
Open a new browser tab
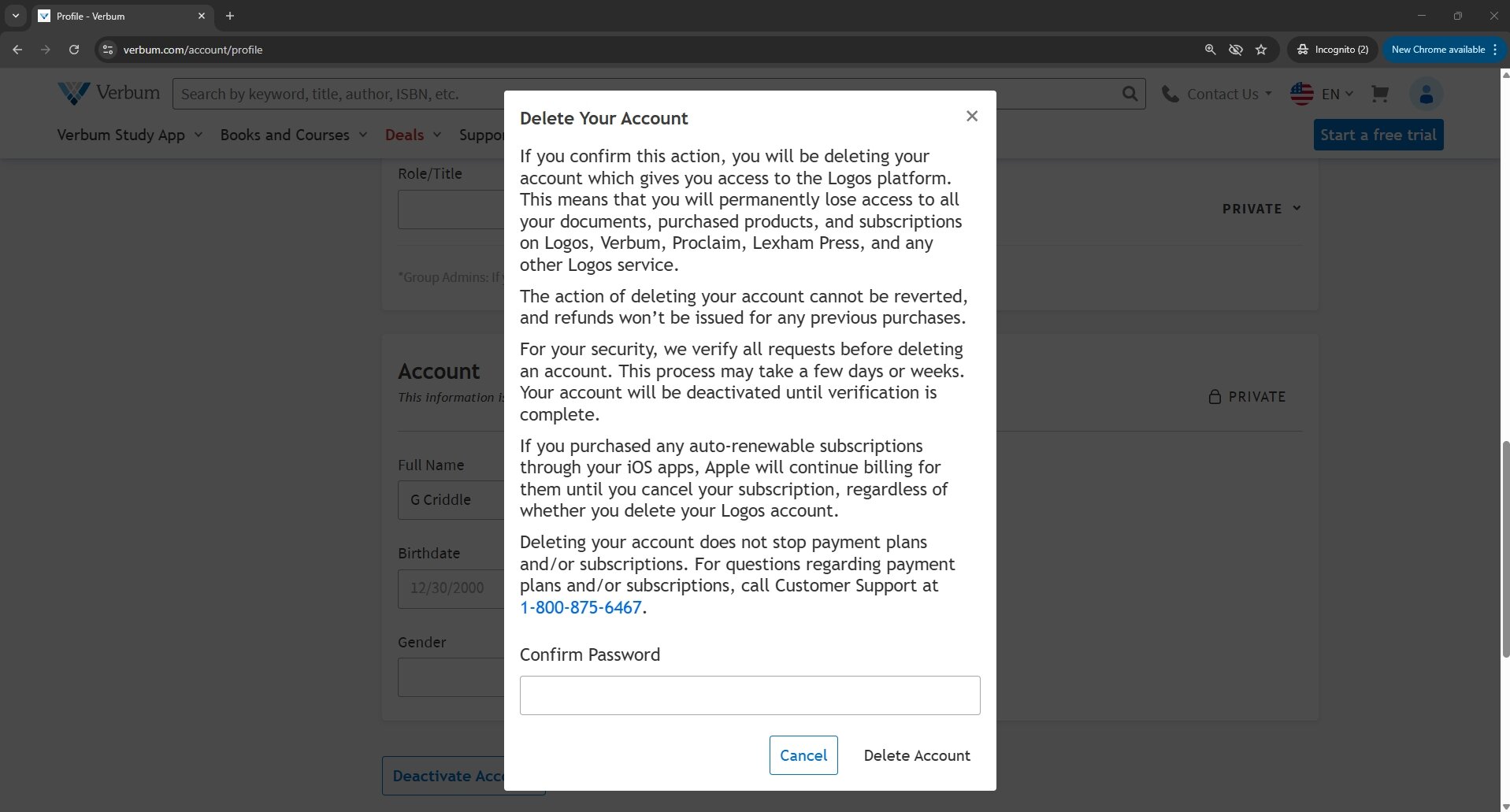coord(230,16)
